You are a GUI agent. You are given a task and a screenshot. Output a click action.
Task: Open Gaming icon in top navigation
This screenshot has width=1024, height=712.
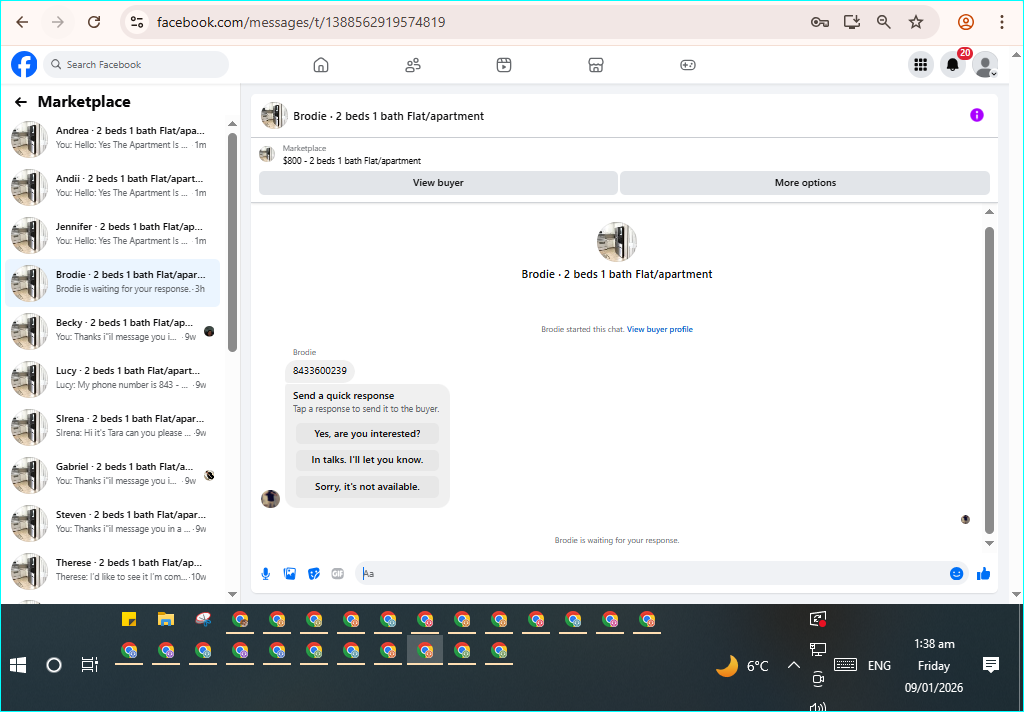point(688,65)
